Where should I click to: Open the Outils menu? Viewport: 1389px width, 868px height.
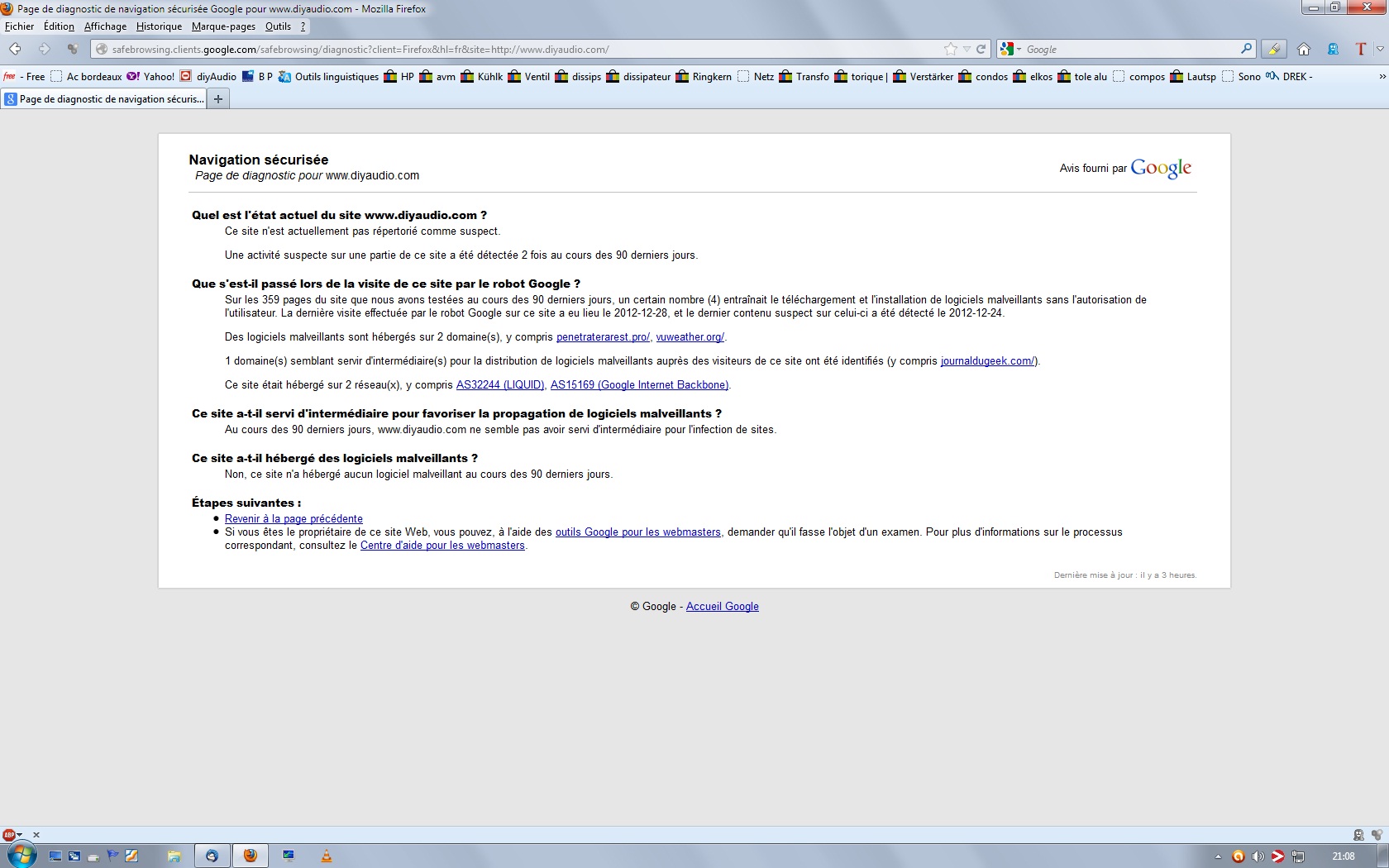[x=278, y=26]
